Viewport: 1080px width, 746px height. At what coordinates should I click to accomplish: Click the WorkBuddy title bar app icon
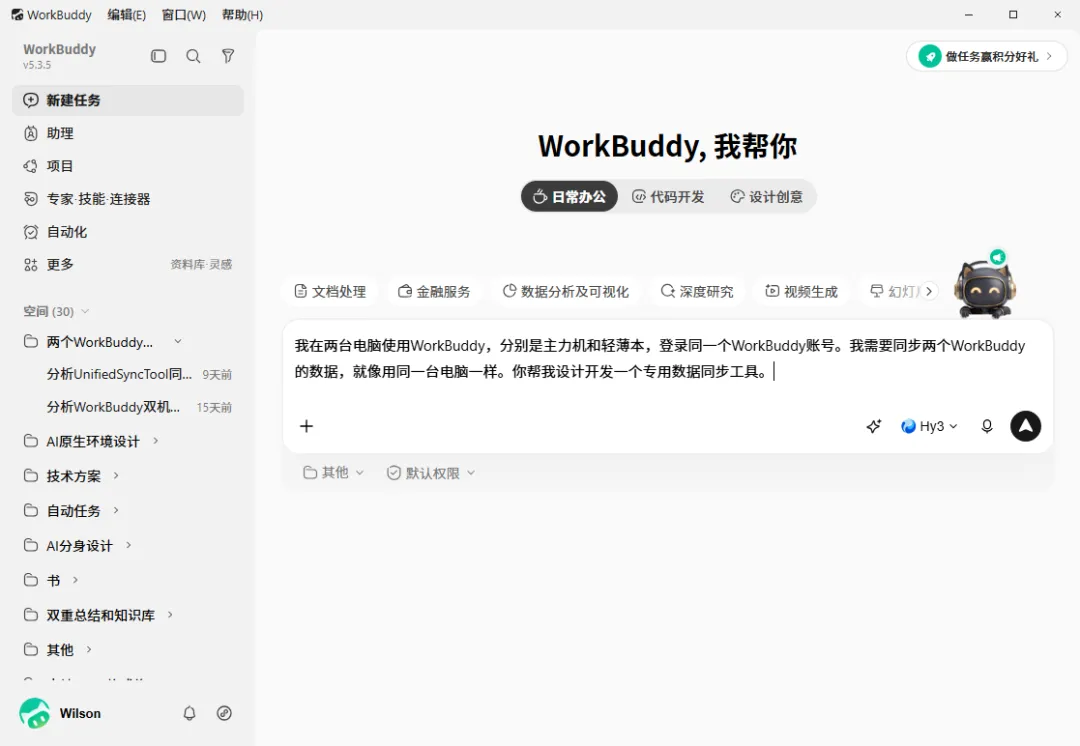tap(17, 14)
